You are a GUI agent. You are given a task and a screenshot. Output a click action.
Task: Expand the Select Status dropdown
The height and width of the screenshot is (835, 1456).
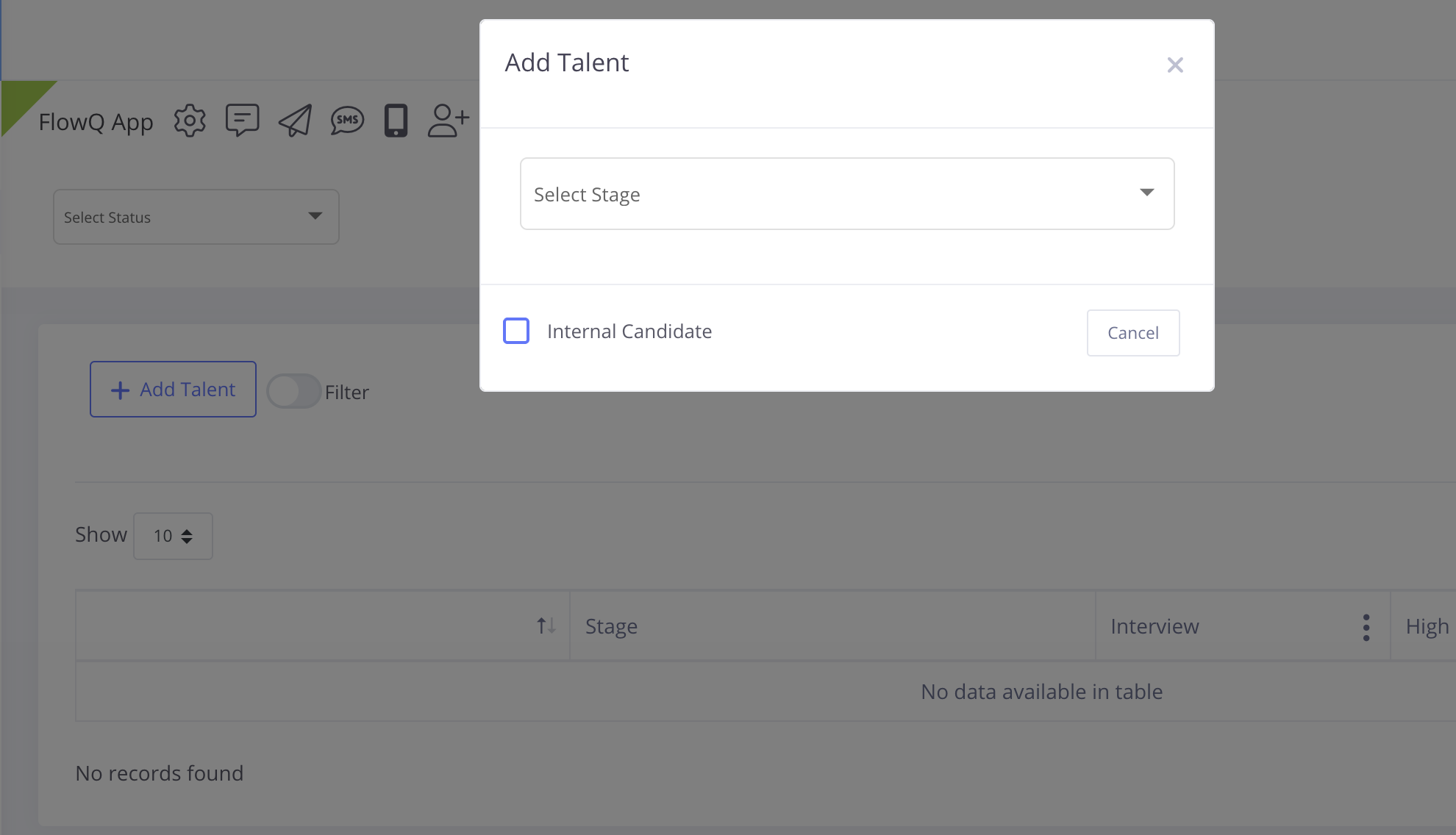pos(196,217)
